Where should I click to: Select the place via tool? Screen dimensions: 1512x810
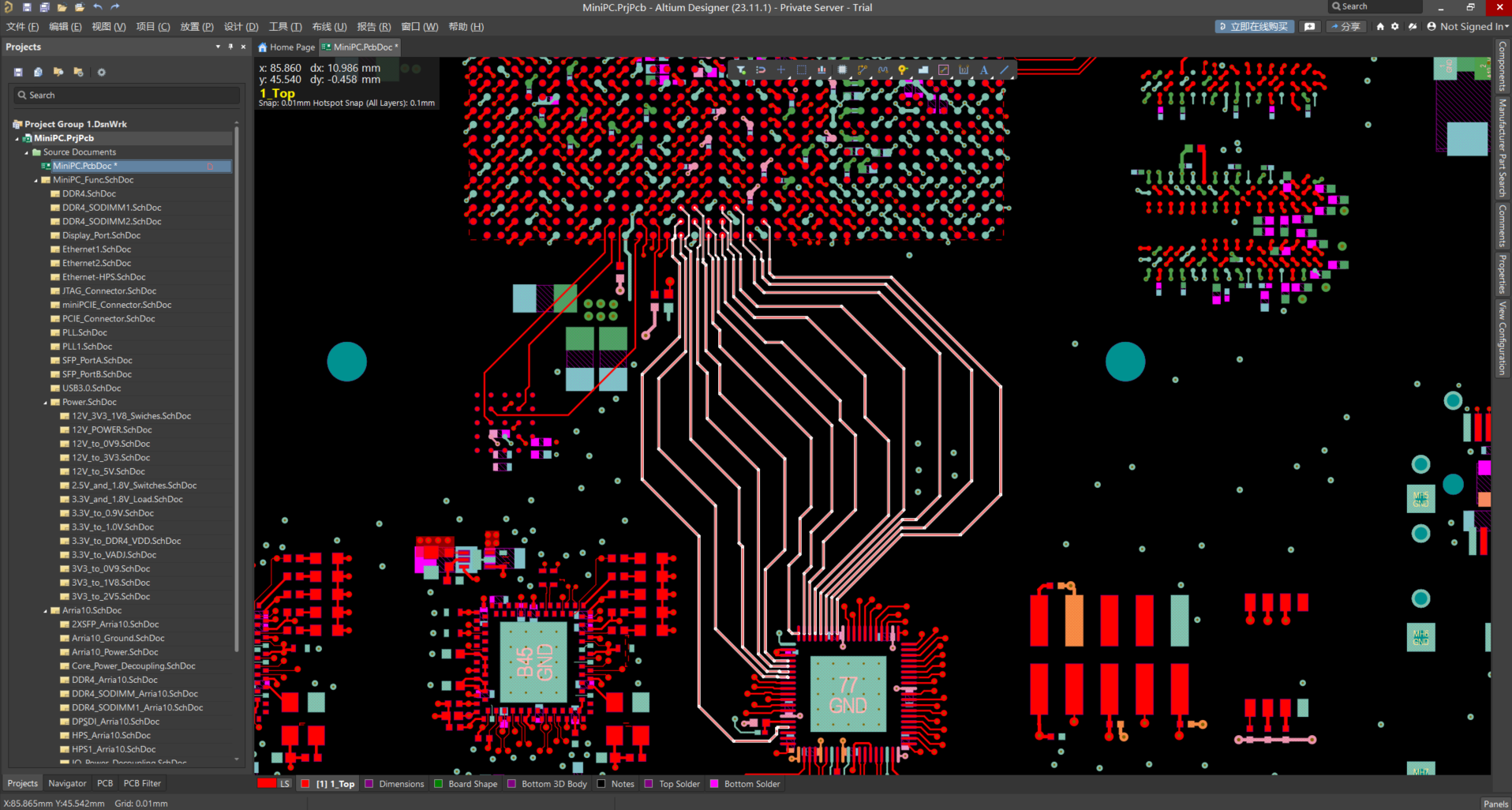coord(903,70)
